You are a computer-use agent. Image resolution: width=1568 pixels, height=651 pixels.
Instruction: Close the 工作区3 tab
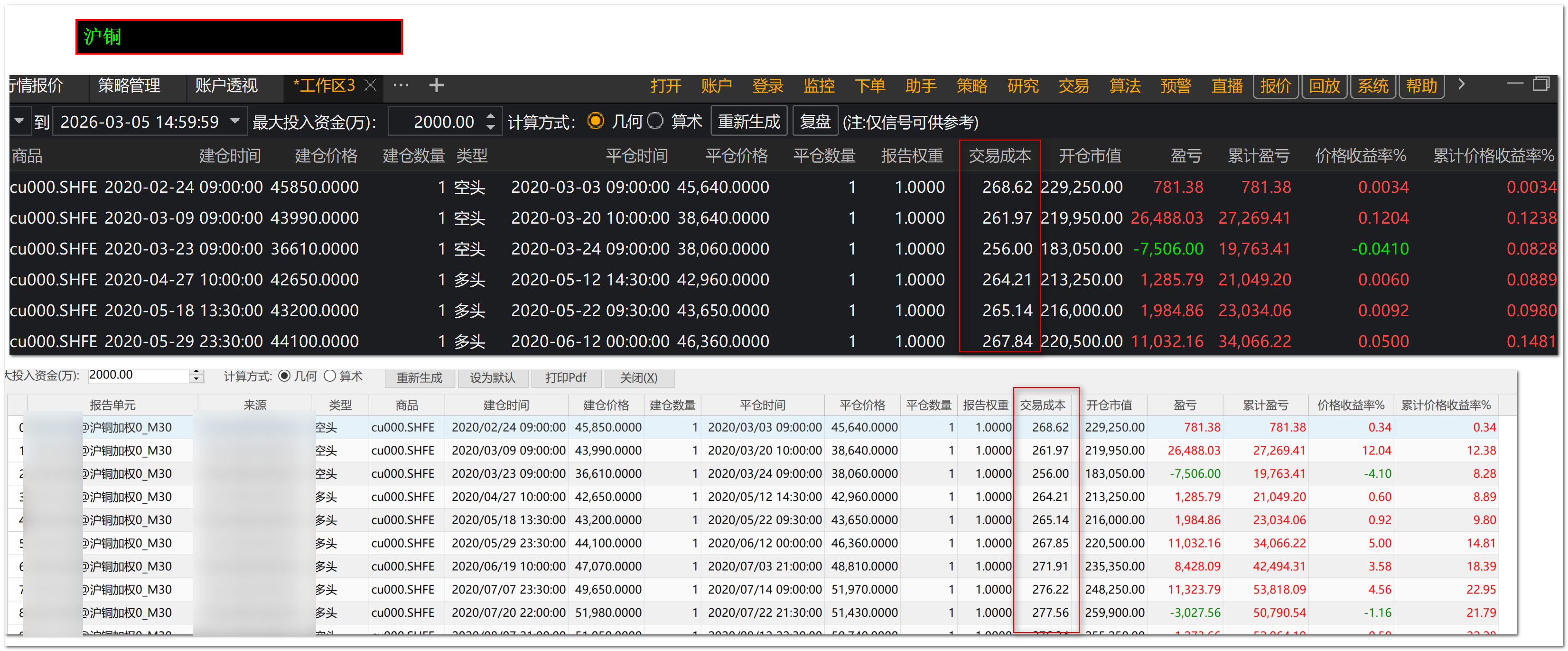tap(370, 85)
